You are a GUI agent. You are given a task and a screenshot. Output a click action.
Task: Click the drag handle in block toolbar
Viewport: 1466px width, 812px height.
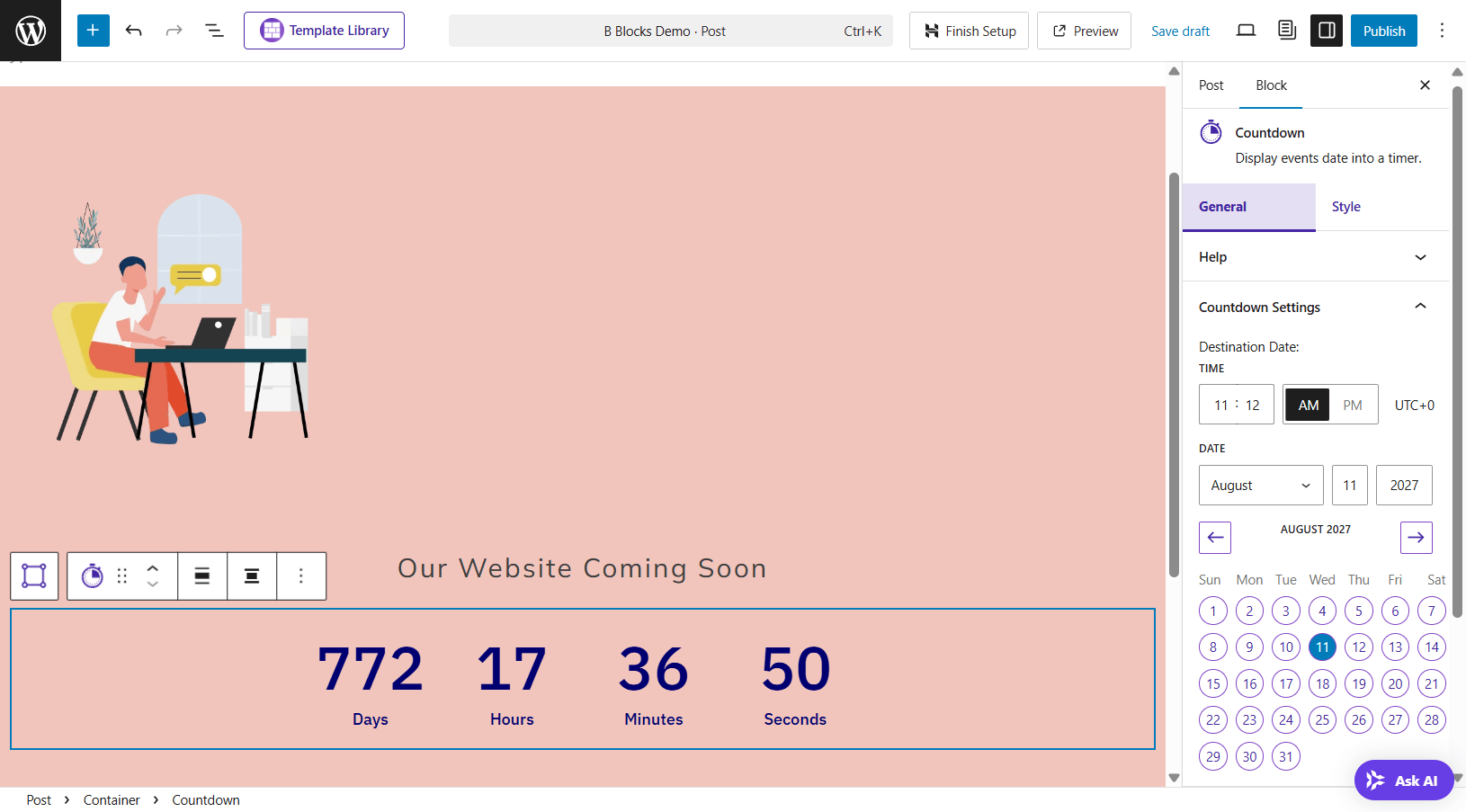coord(122,576)
